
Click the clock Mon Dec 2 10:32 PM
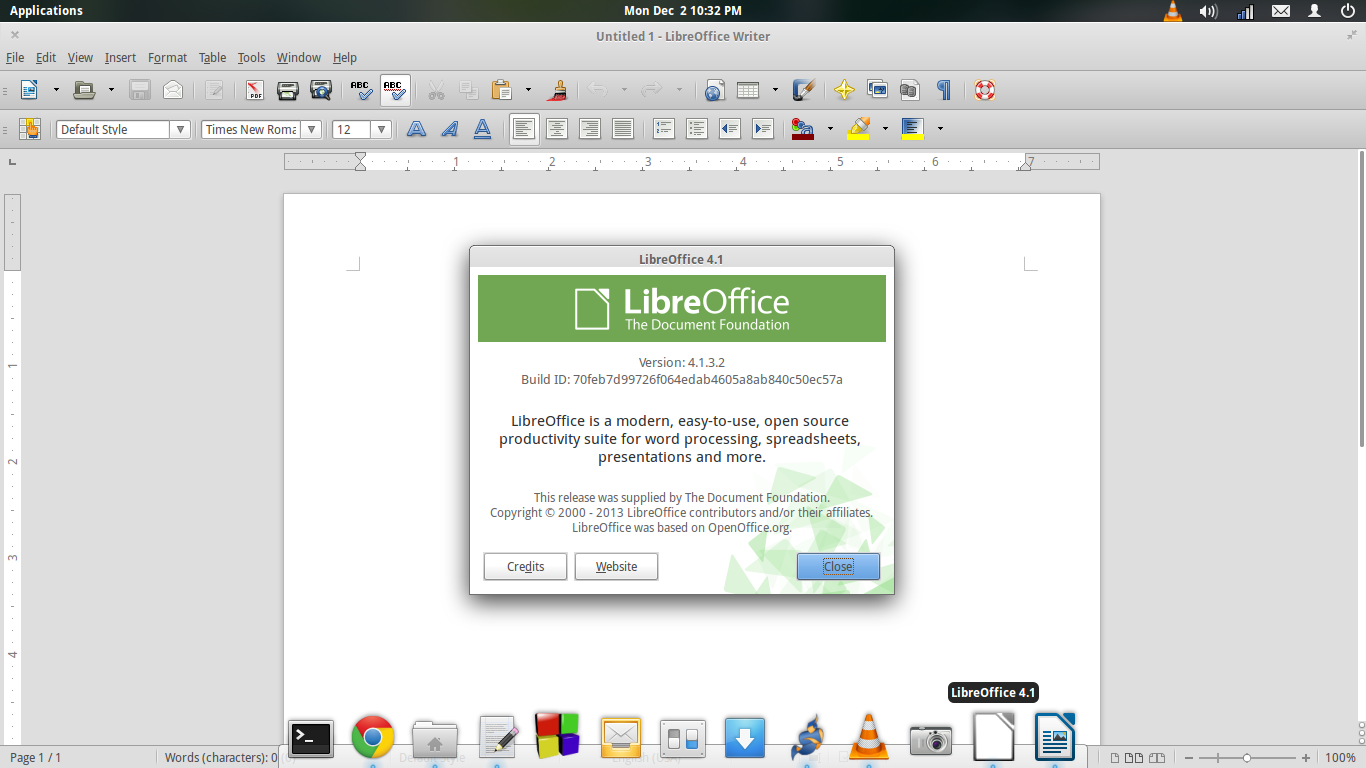pyautogui.click(x=683, y=11)
